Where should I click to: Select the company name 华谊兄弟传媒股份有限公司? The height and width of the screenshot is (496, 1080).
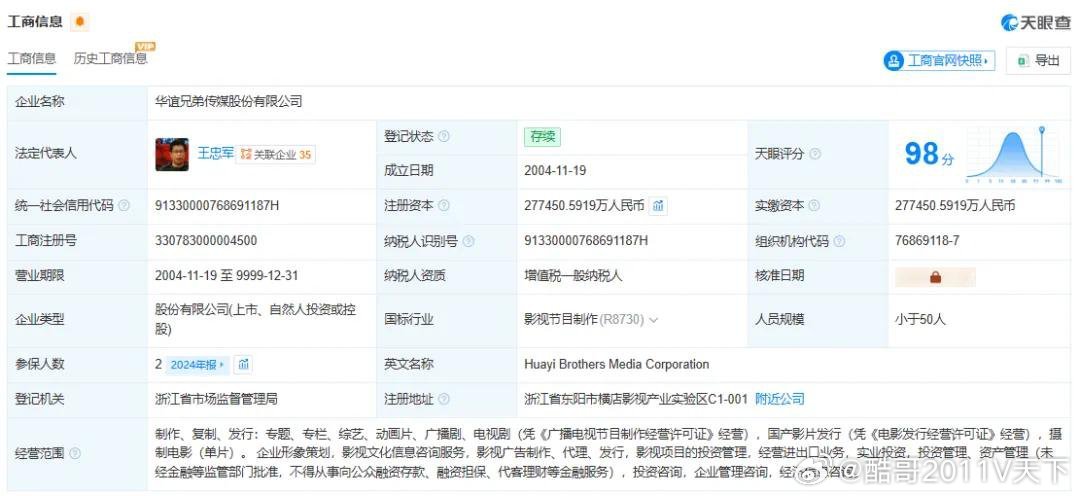click(229, 101)
